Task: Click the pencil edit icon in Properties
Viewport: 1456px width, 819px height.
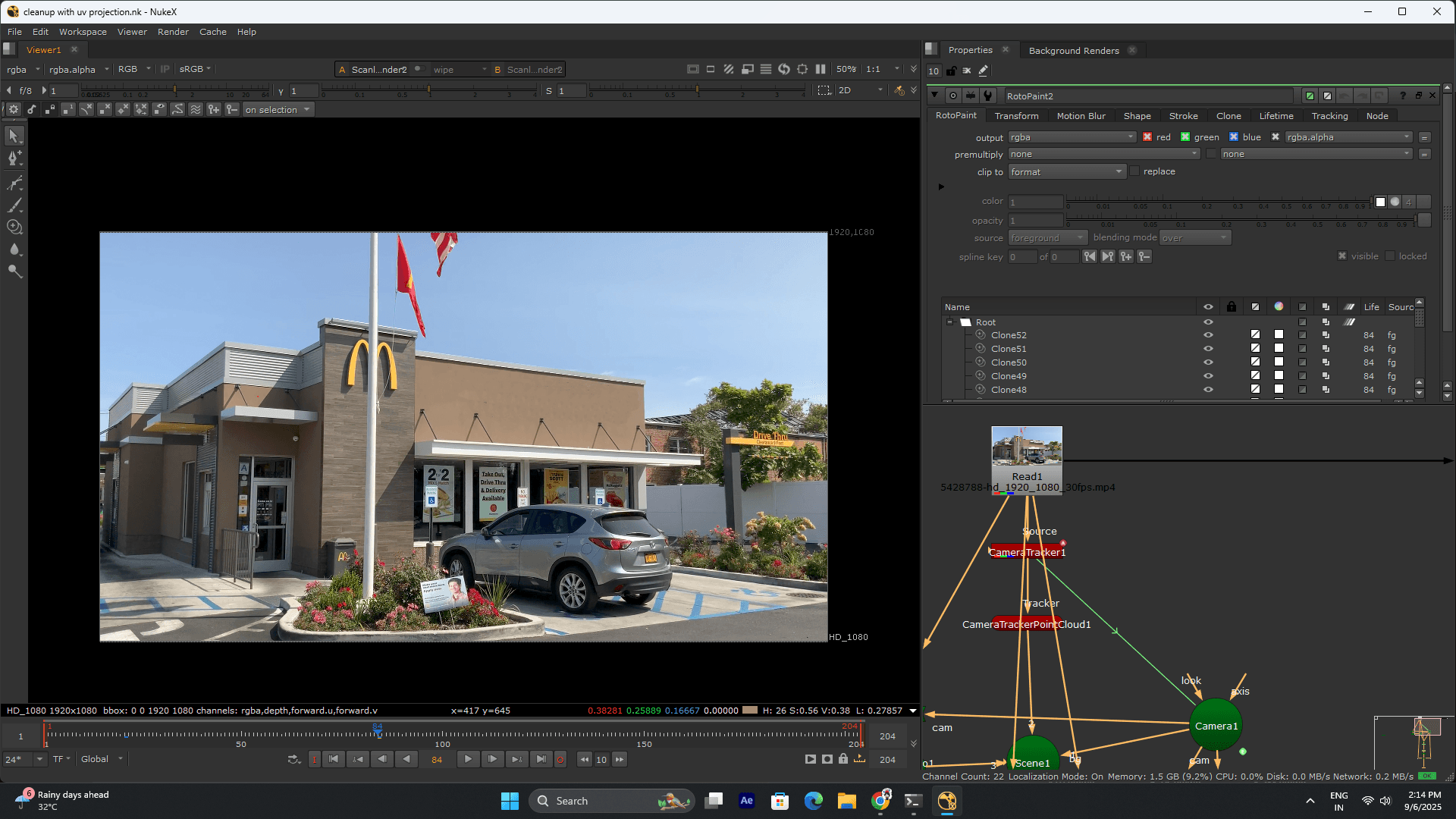Action: (x=984, y=71)
